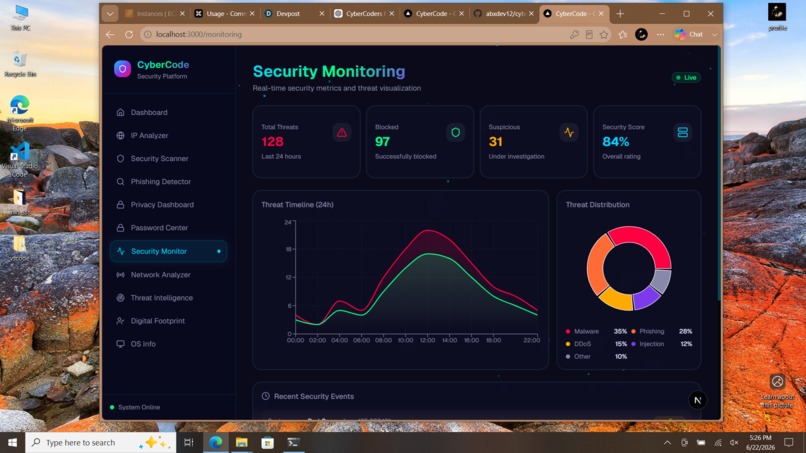Open Phishing Detector via magnifier icon
This screenshot has height=453, width=806.
[x=120, y=182]
